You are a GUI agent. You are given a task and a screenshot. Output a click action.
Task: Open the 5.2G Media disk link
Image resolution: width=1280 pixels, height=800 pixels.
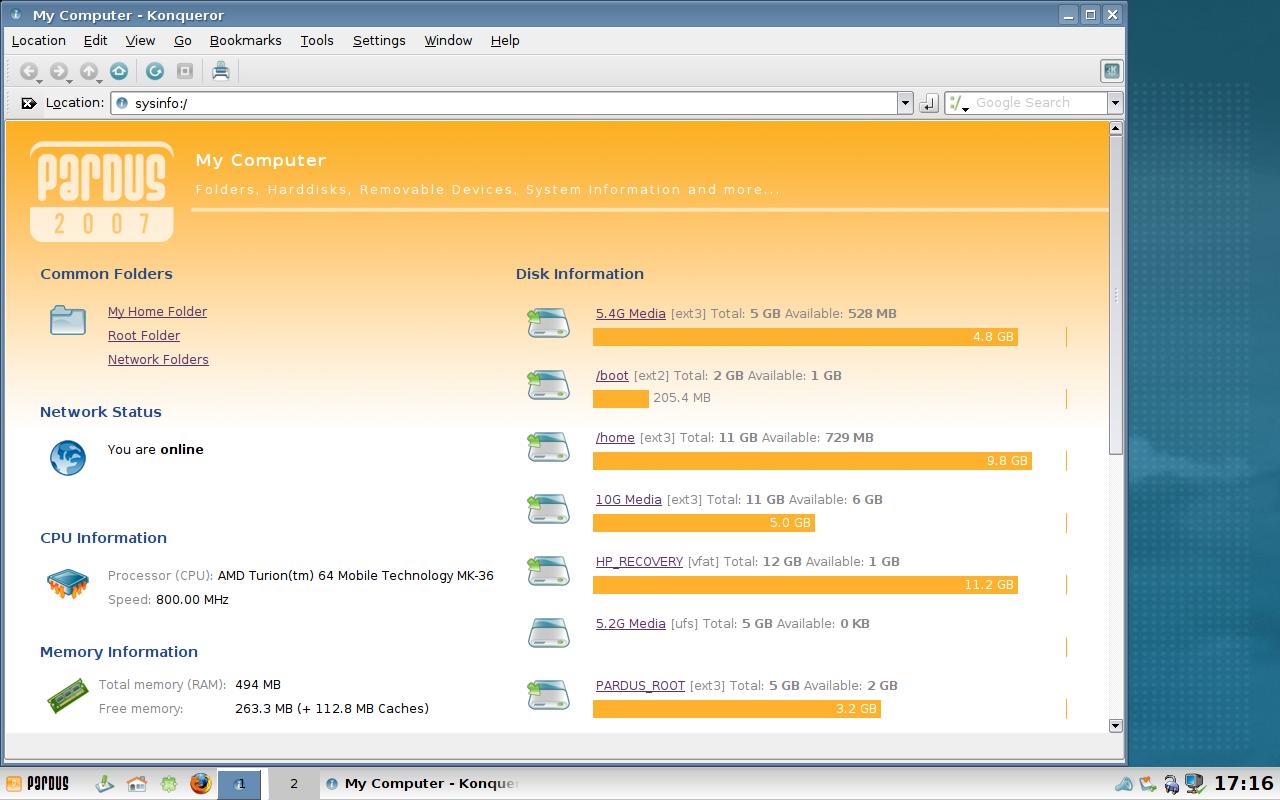pos(631,624)
